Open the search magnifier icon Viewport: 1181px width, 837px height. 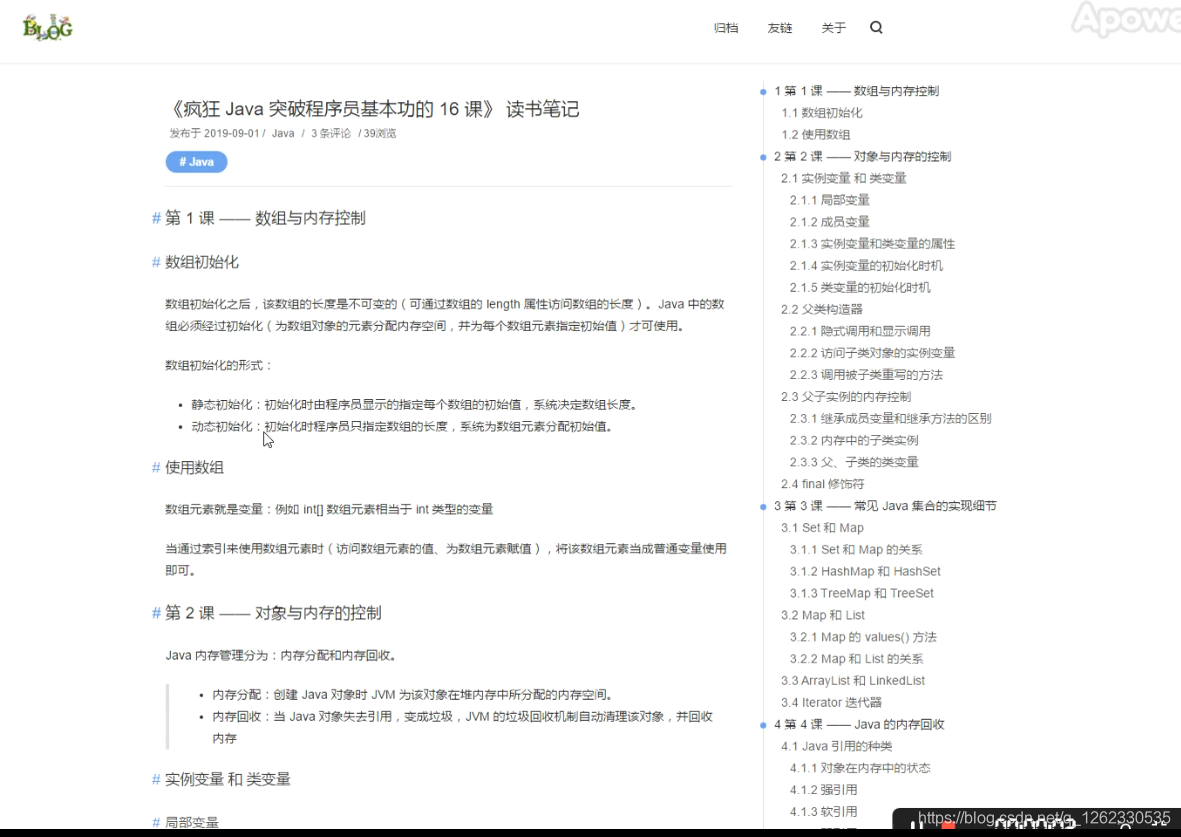pos(876,28)
